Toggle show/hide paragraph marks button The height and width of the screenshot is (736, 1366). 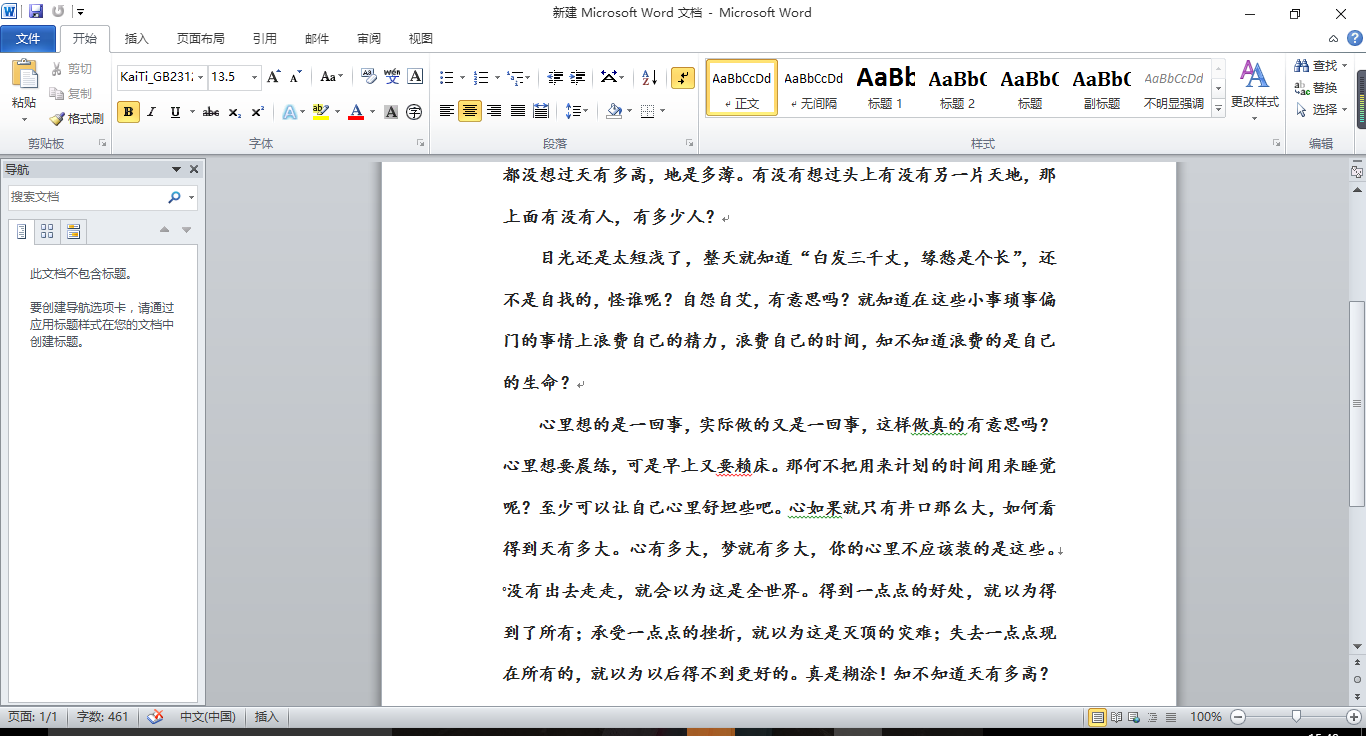click(683, 77)
